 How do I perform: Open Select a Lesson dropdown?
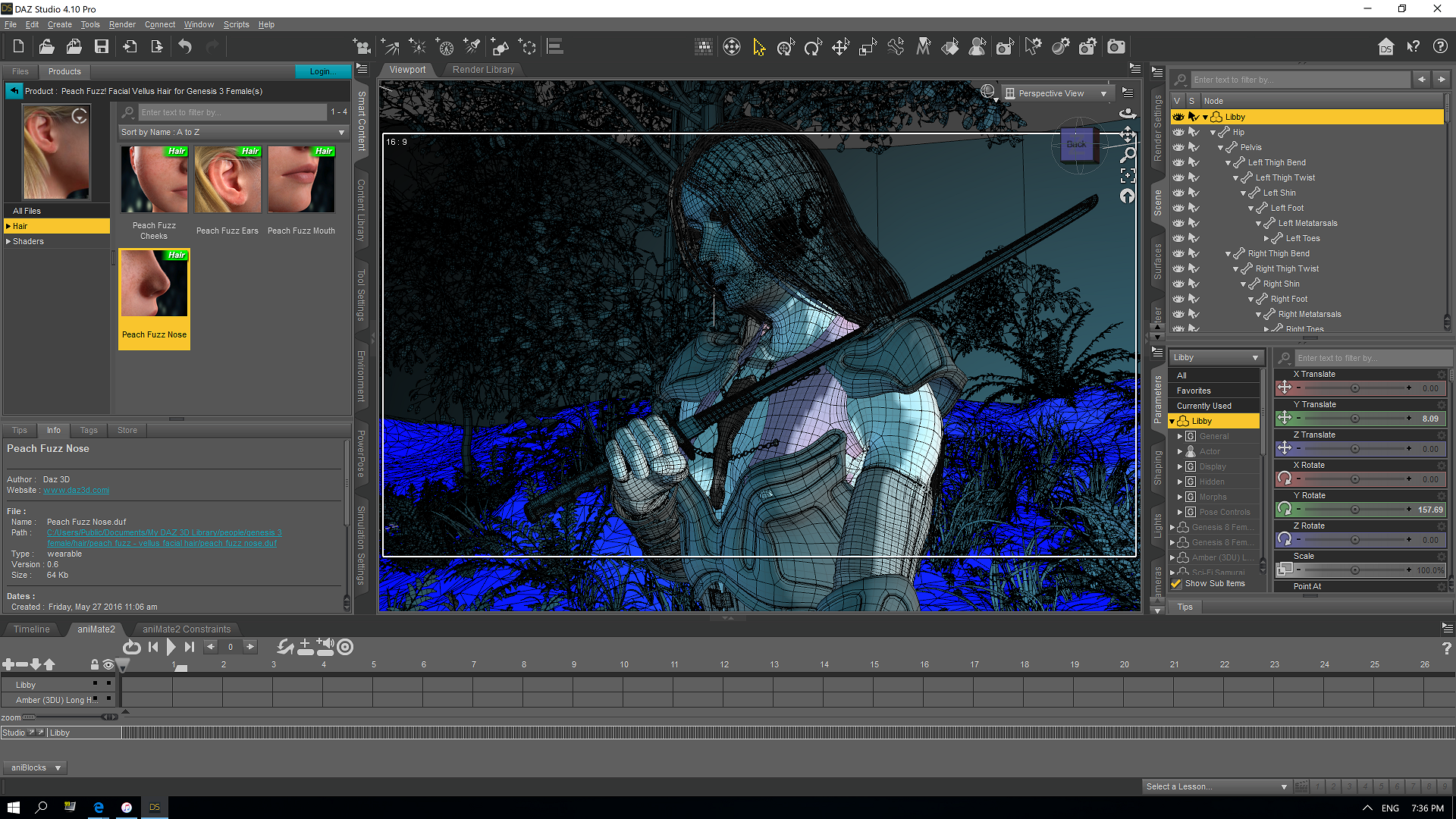point(1216,786)
